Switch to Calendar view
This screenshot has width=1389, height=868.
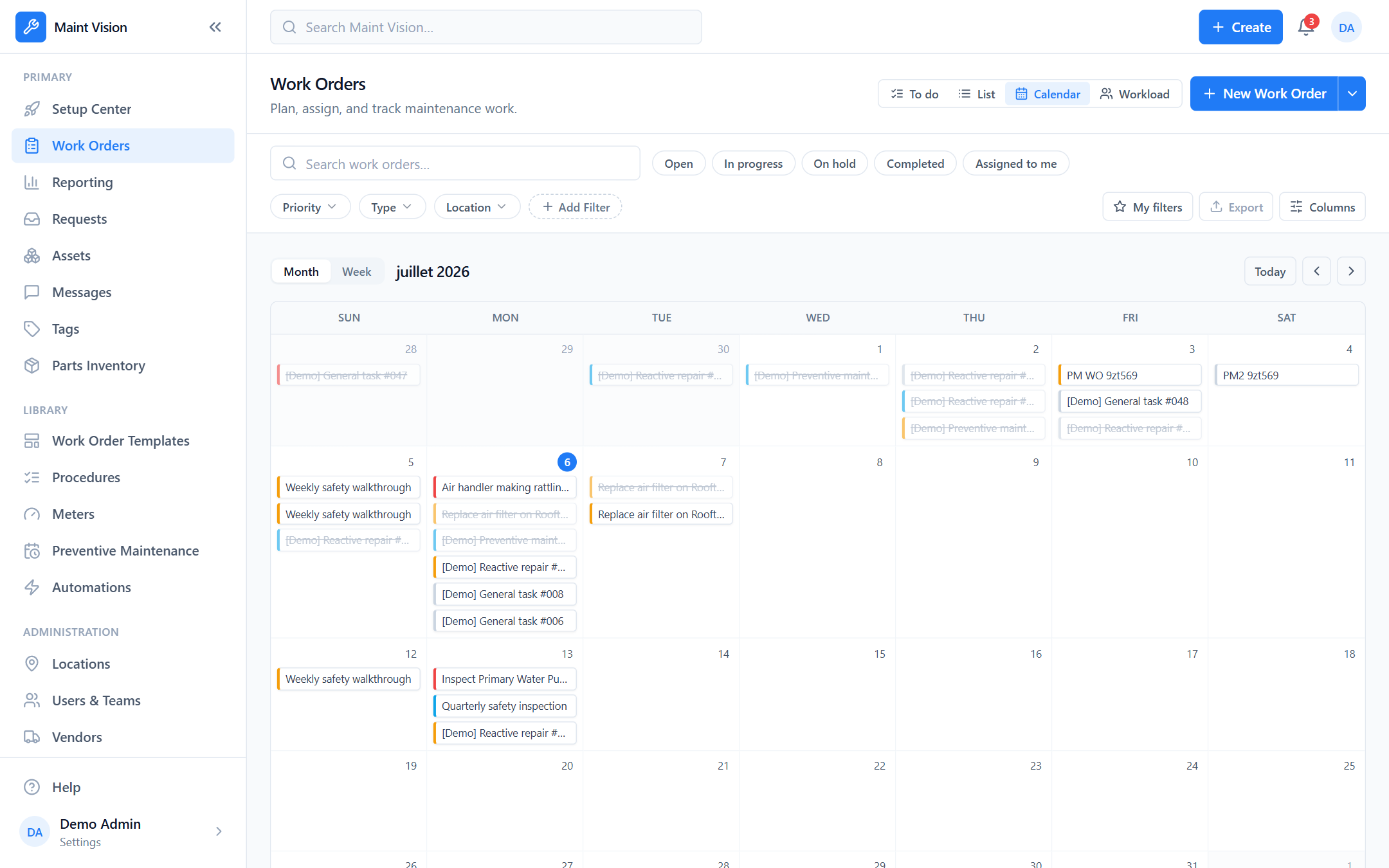coord(1048,94)
